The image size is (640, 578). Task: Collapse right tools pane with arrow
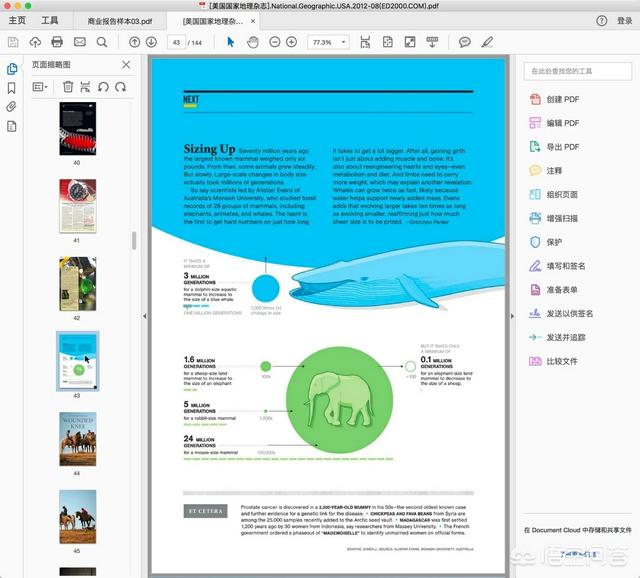click(x=513, y=315)
